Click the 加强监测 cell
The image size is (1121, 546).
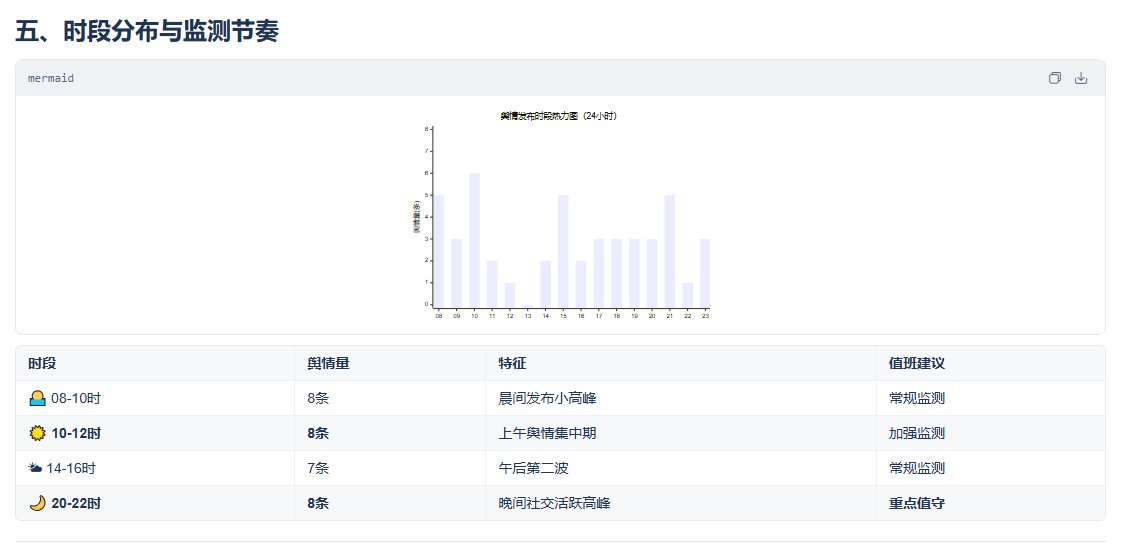[991, 433]
